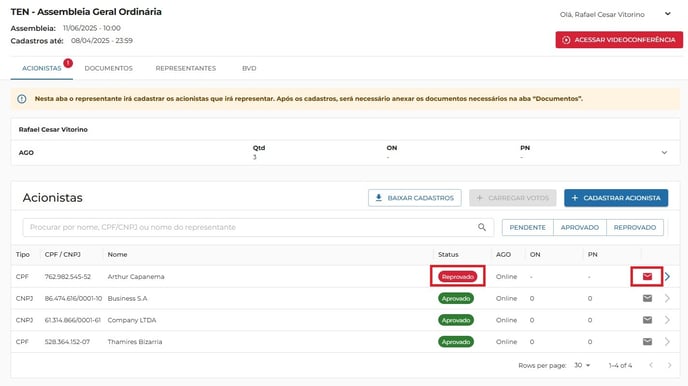Click the Acessar Videoconferência button

619,39
